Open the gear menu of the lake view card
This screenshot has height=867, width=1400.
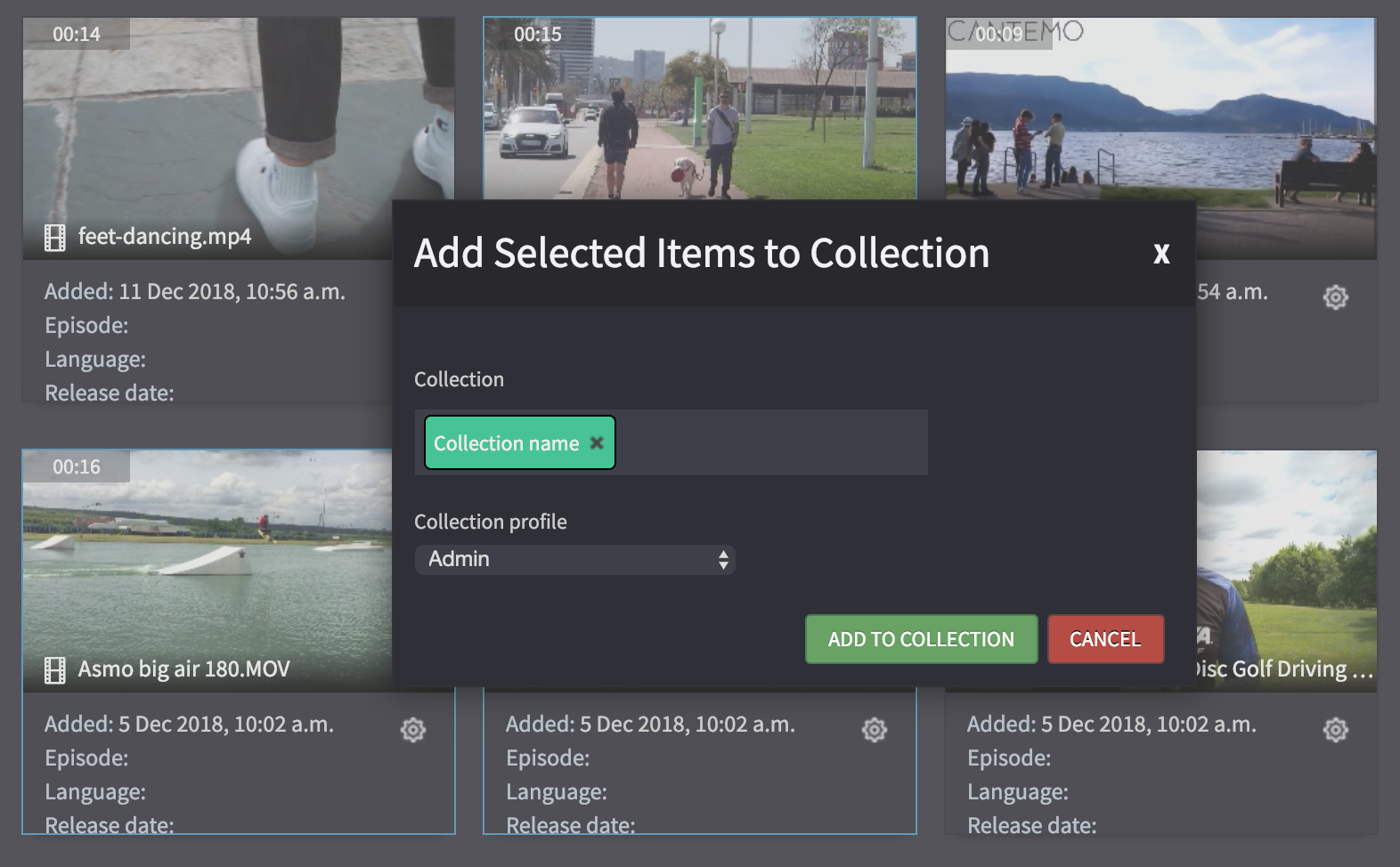click(1336, 297)
